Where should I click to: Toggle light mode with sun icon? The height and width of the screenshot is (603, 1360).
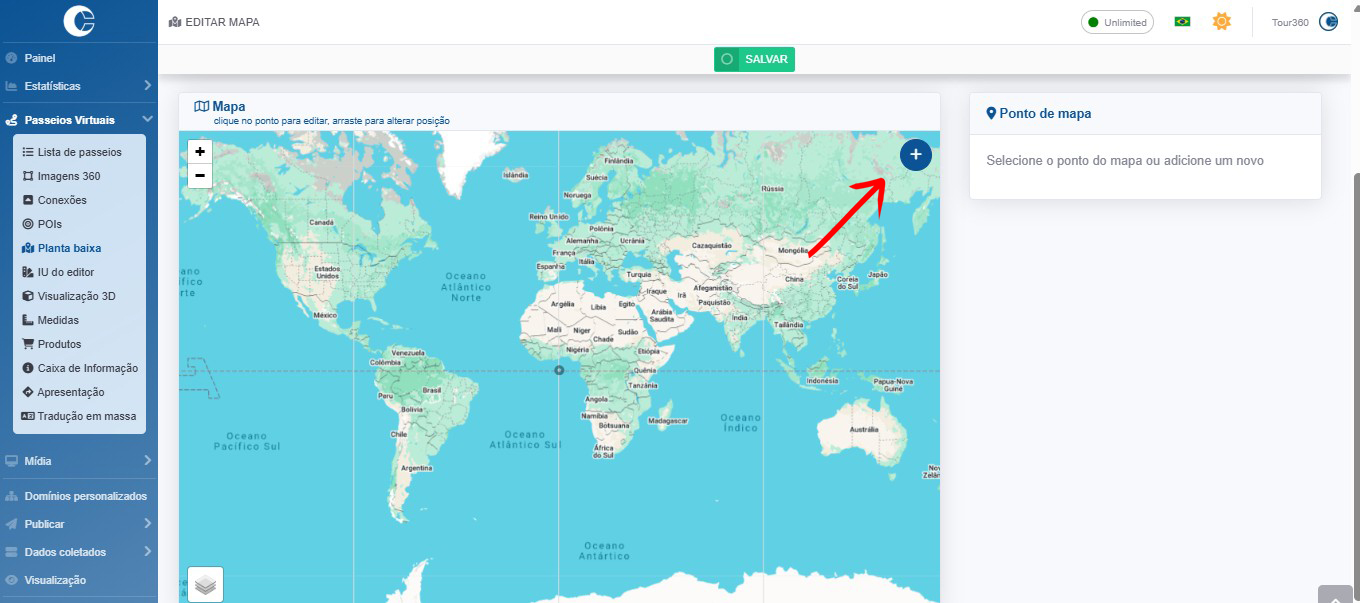[x=1221, y=22]
